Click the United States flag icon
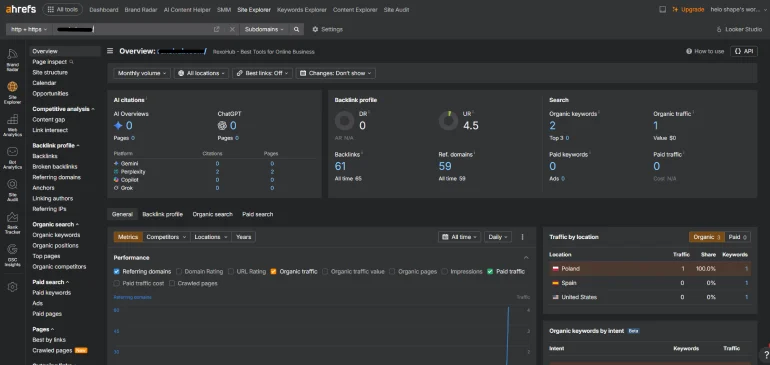The height and width of the screenshot is (365, 770). [x=555, y=297]
